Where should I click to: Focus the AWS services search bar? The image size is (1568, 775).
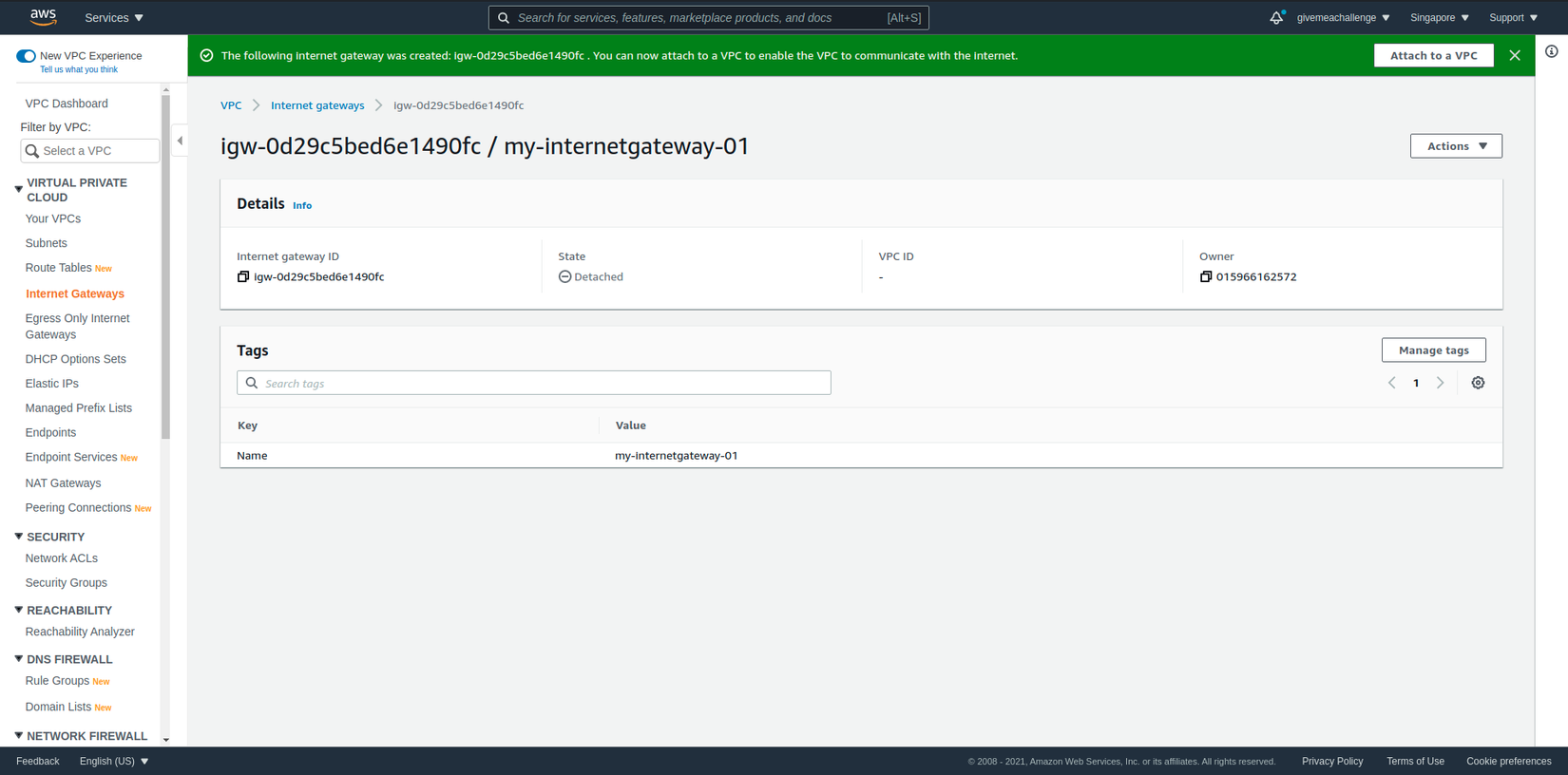coord(709,17)
